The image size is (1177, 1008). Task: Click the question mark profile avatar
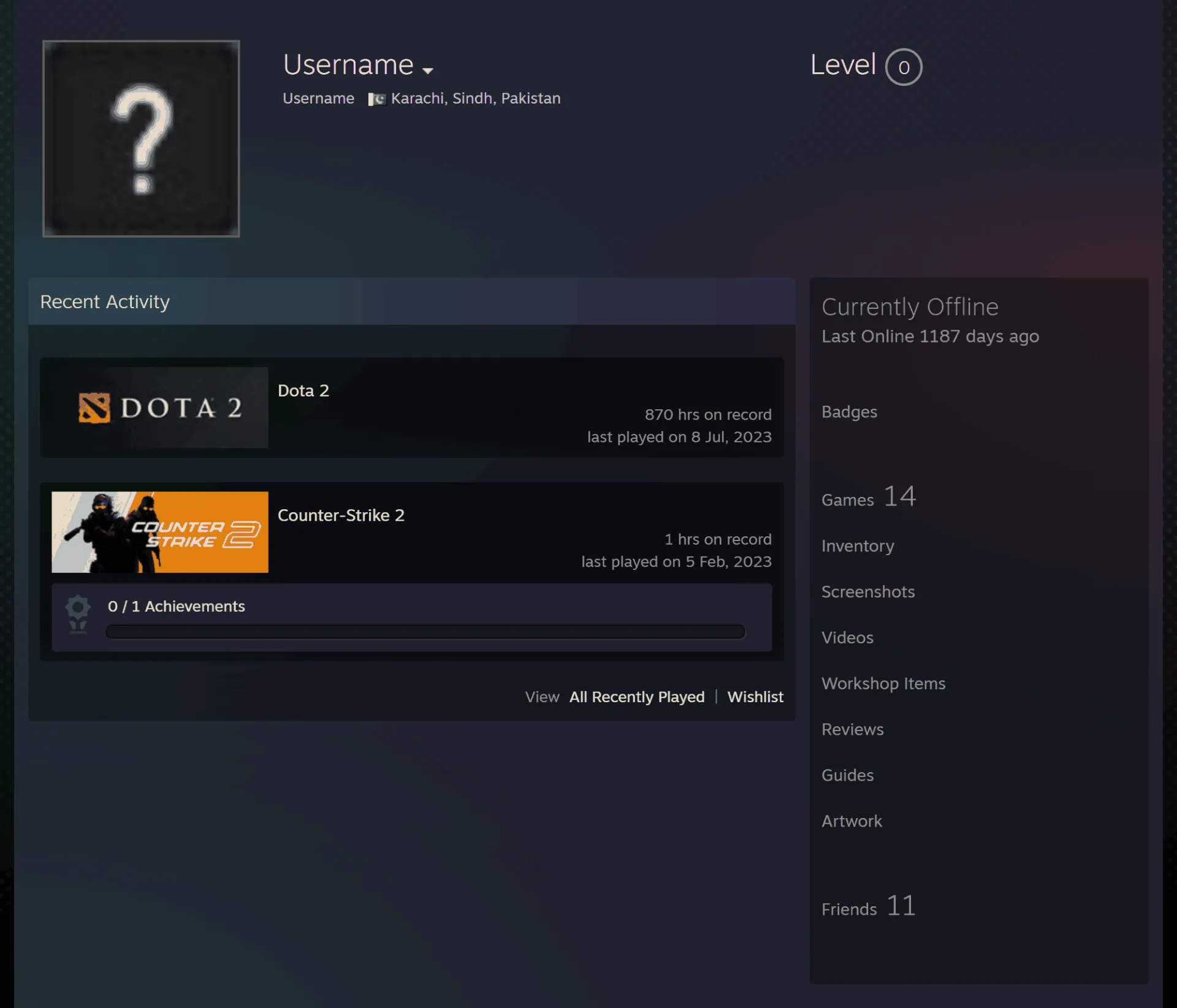tap(141, 138)
